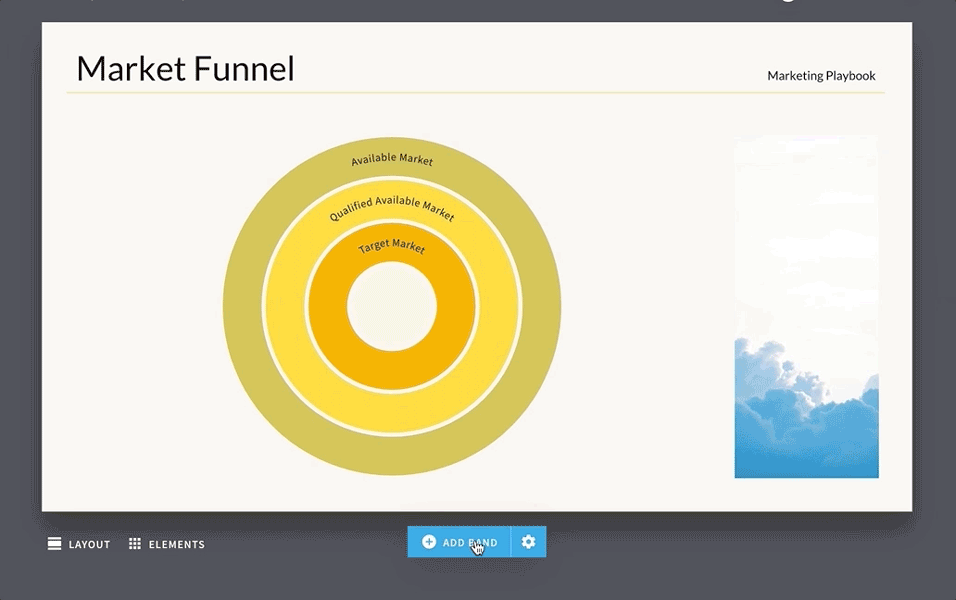
Task: Select the Market Funnel slide title
Action: click(185, 69)
